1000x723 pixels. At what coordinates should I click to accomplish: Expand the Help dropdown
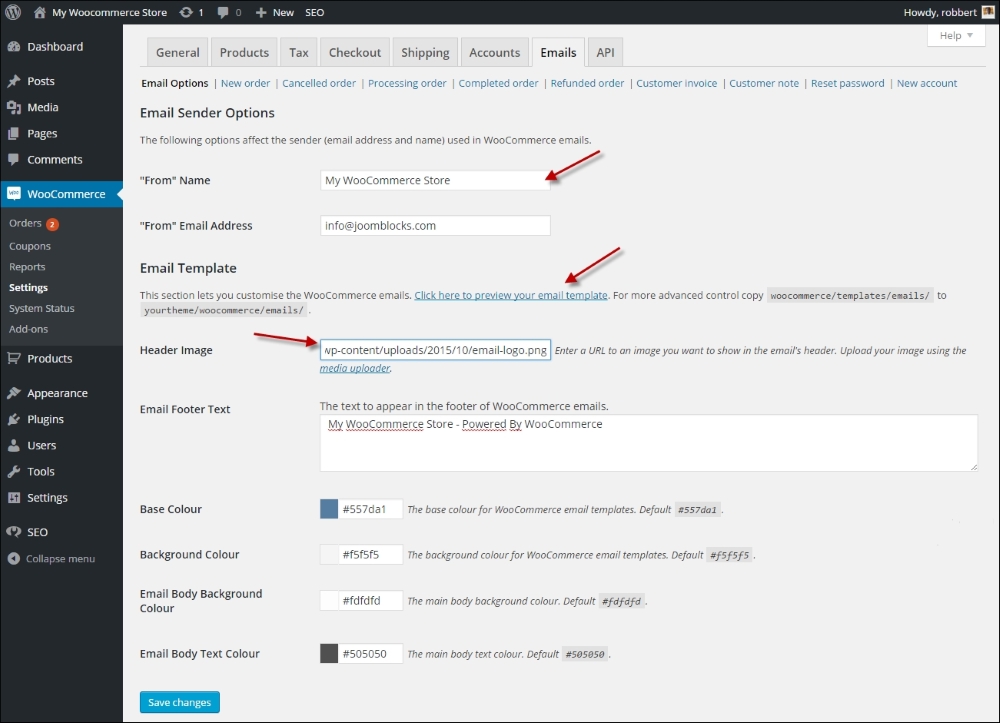point(955,34)
